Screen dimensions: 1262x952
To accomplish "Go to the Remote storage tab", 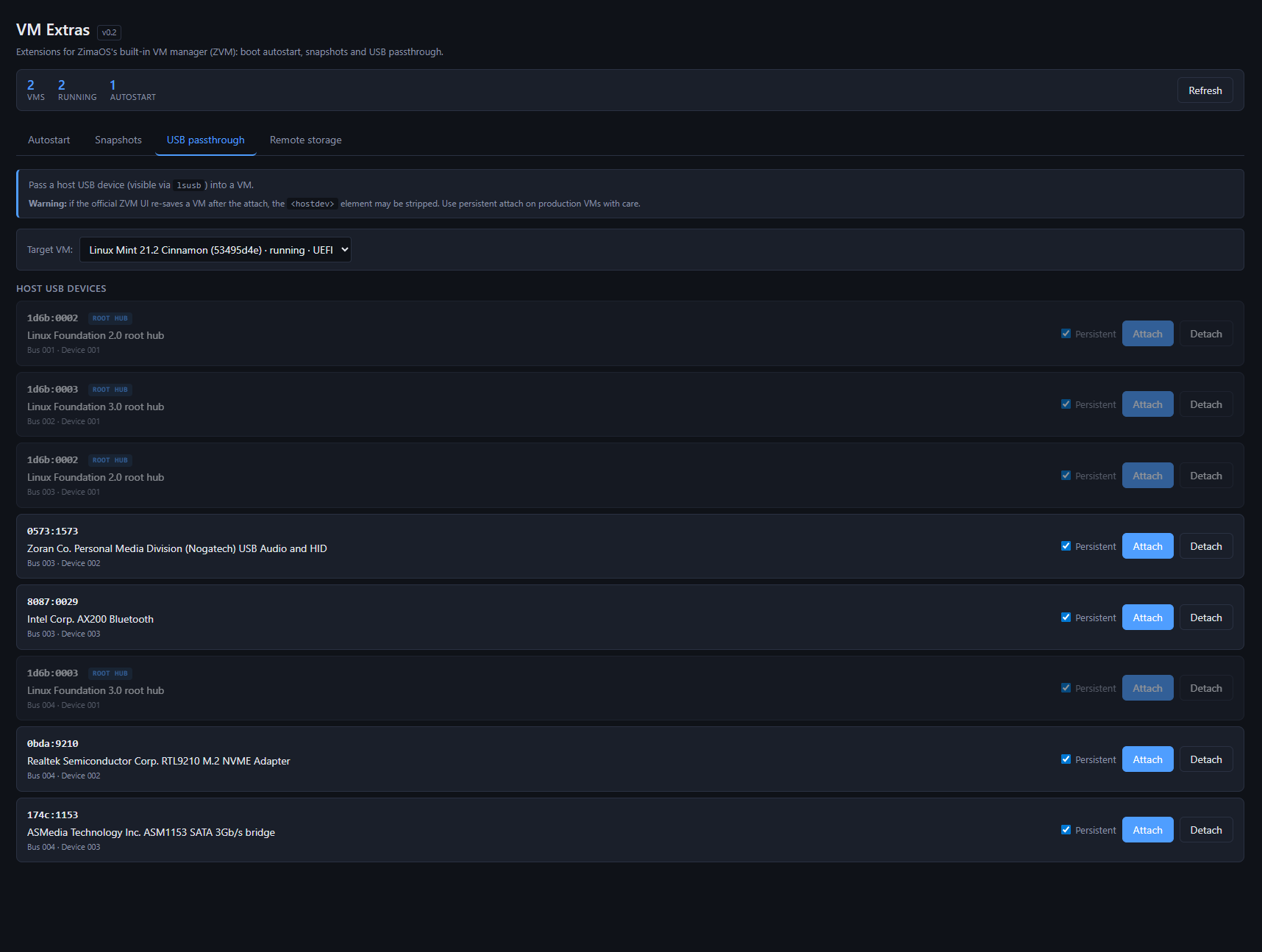I will click(306, 140).
